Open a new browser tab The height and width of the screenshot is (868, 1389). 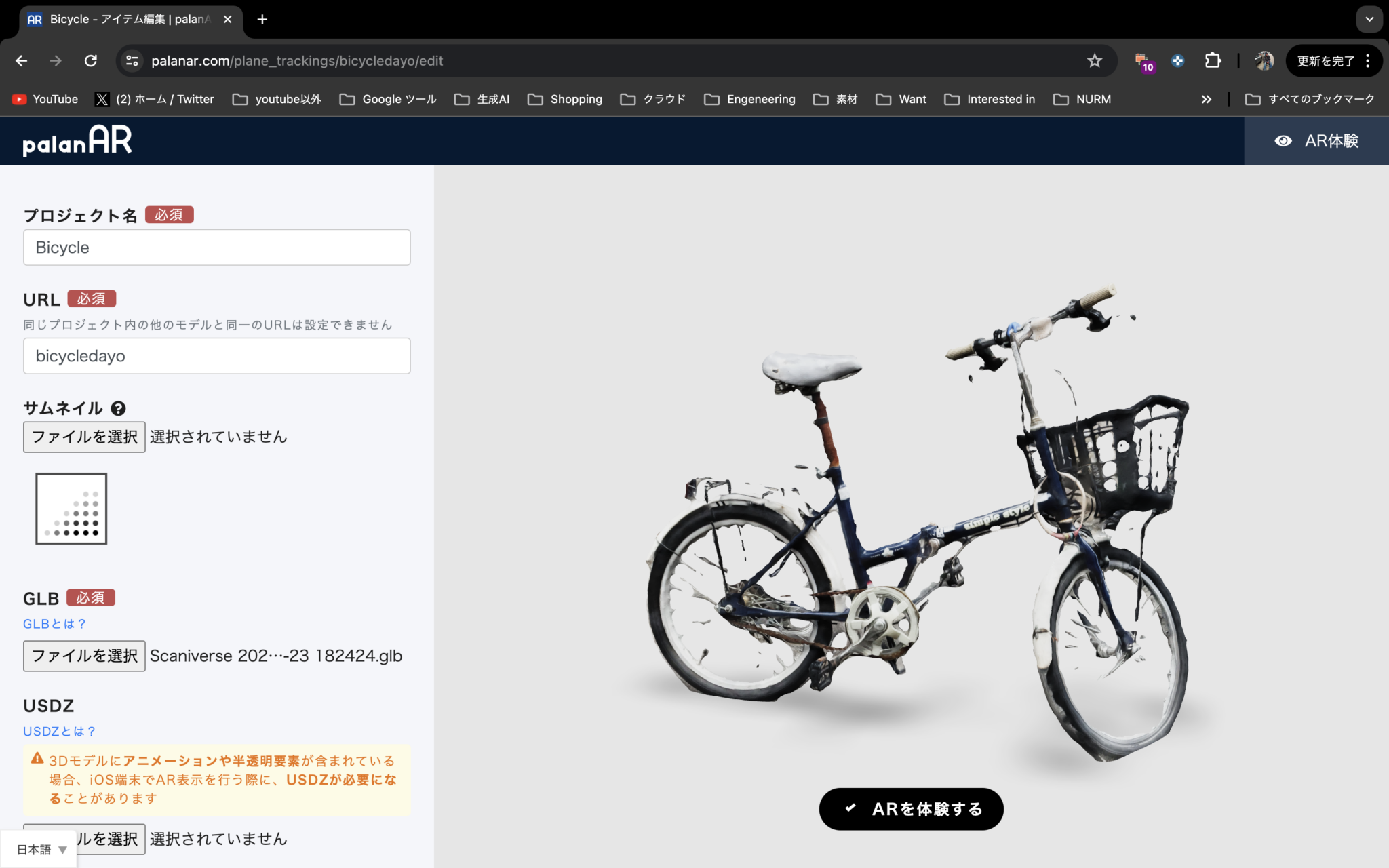(262, 20)
